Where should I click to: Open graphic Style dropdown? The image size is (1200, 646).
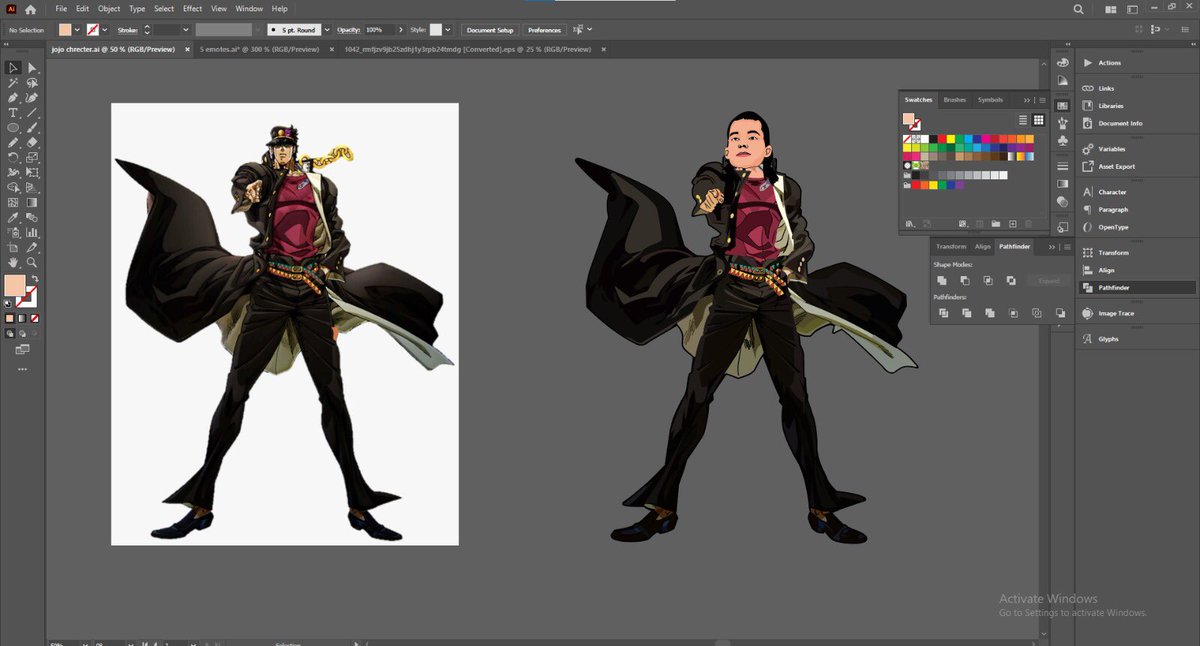(448, 30)
